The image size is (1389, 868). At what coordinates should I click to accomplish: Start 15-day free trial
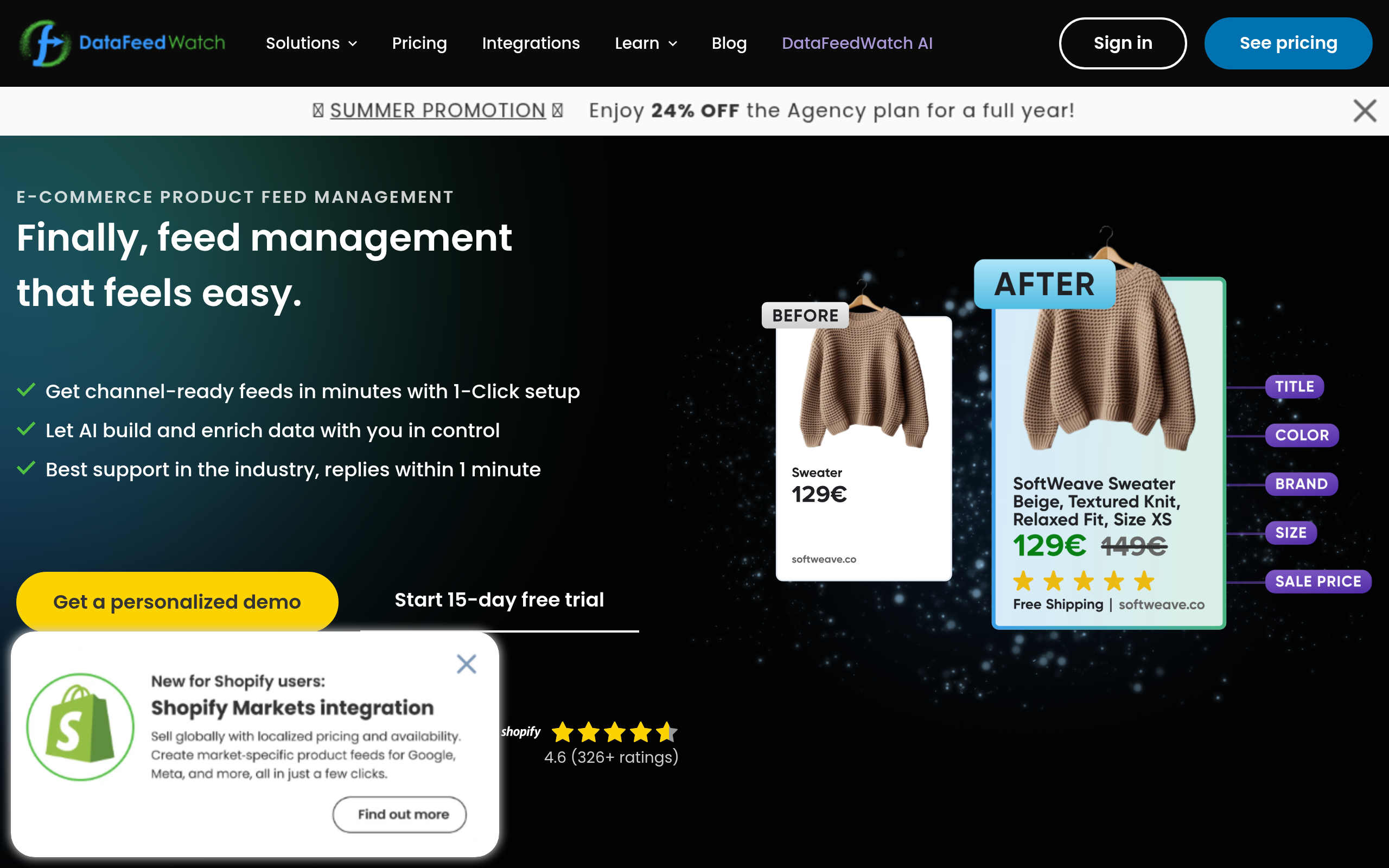(x=499, y=600)
